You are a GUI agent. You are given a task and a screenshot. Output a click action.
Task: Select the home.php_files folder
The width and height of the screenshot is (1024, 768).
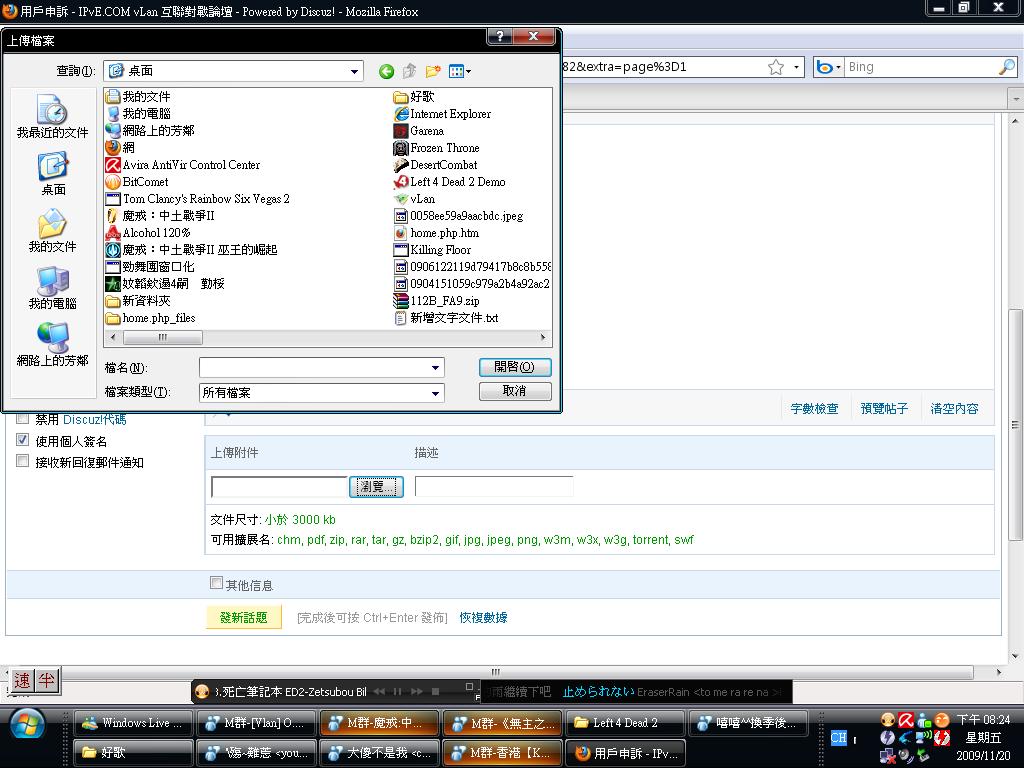(x=151, y=317)
